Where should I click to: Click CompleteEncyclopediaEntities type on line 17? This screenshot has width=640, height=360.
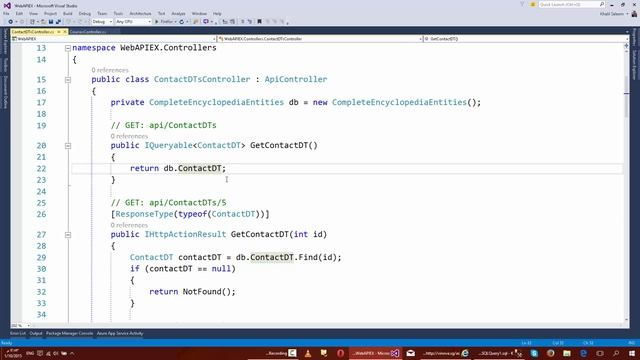click(x=216, y=102)
